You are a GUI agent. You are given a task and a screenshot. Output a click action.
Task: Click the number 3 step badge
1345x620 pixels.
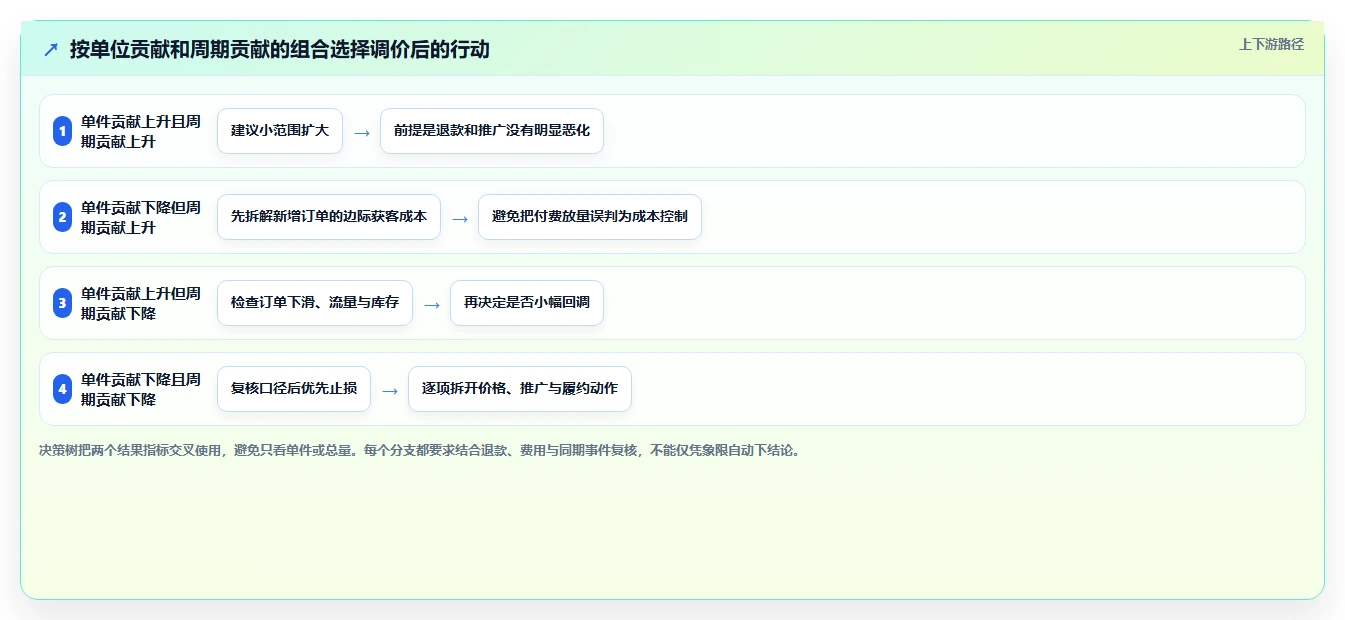click(62, 303)
